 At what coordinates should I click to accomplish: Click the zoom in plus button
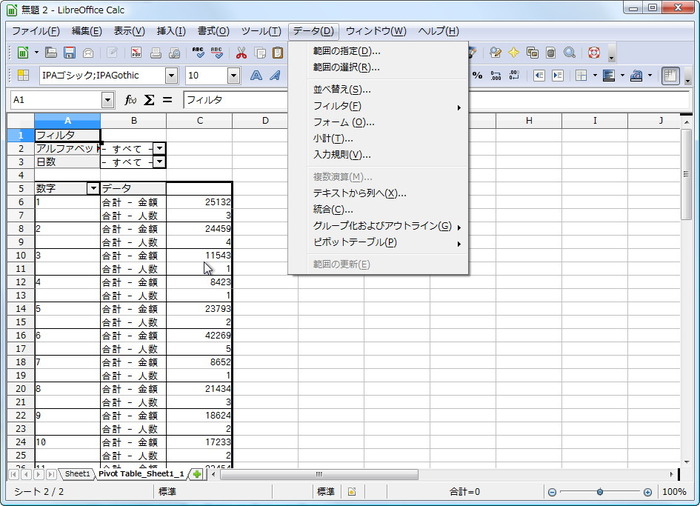tap(647, 492)
